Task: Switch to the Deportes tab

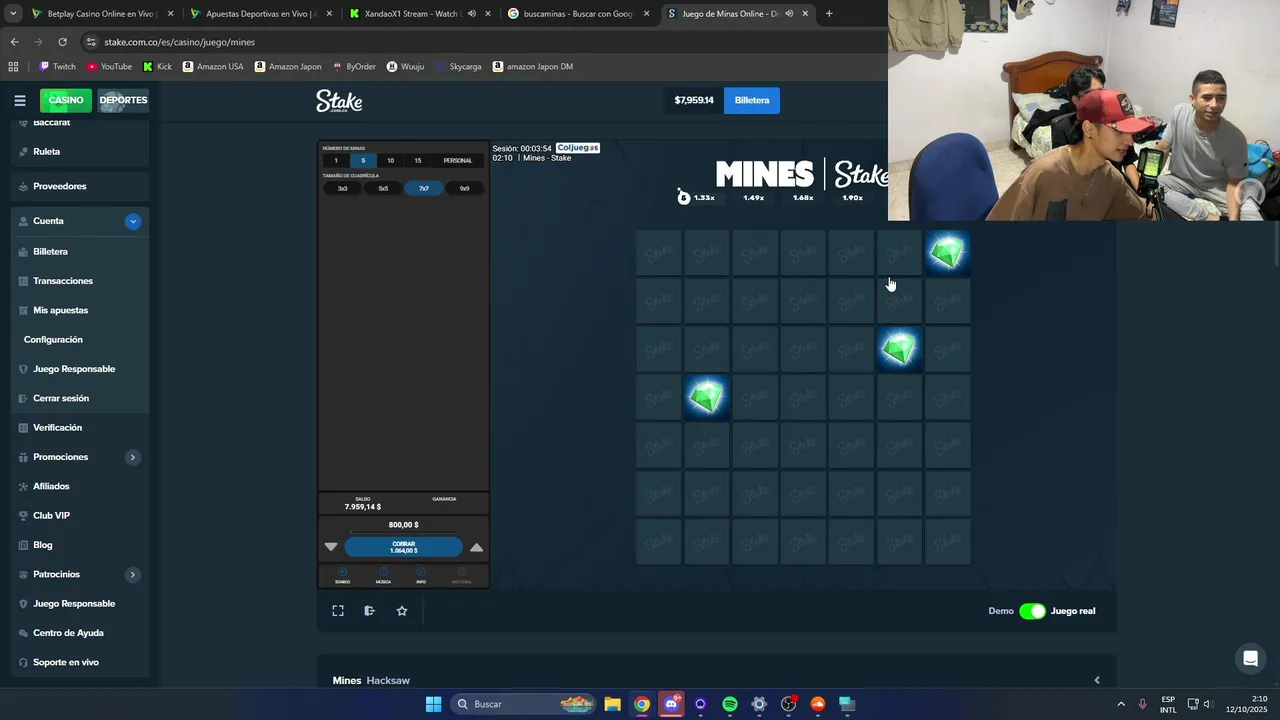Action: pos(123,100)
